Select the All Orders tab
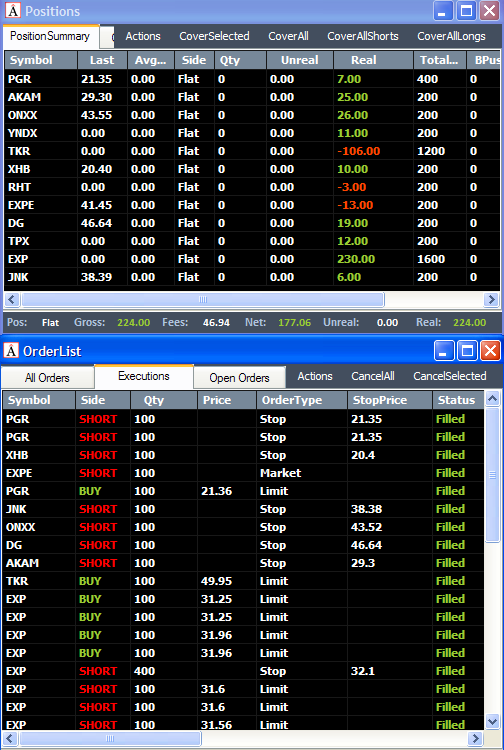This screenshot has height=750, width=504. (x=47, y=378)
